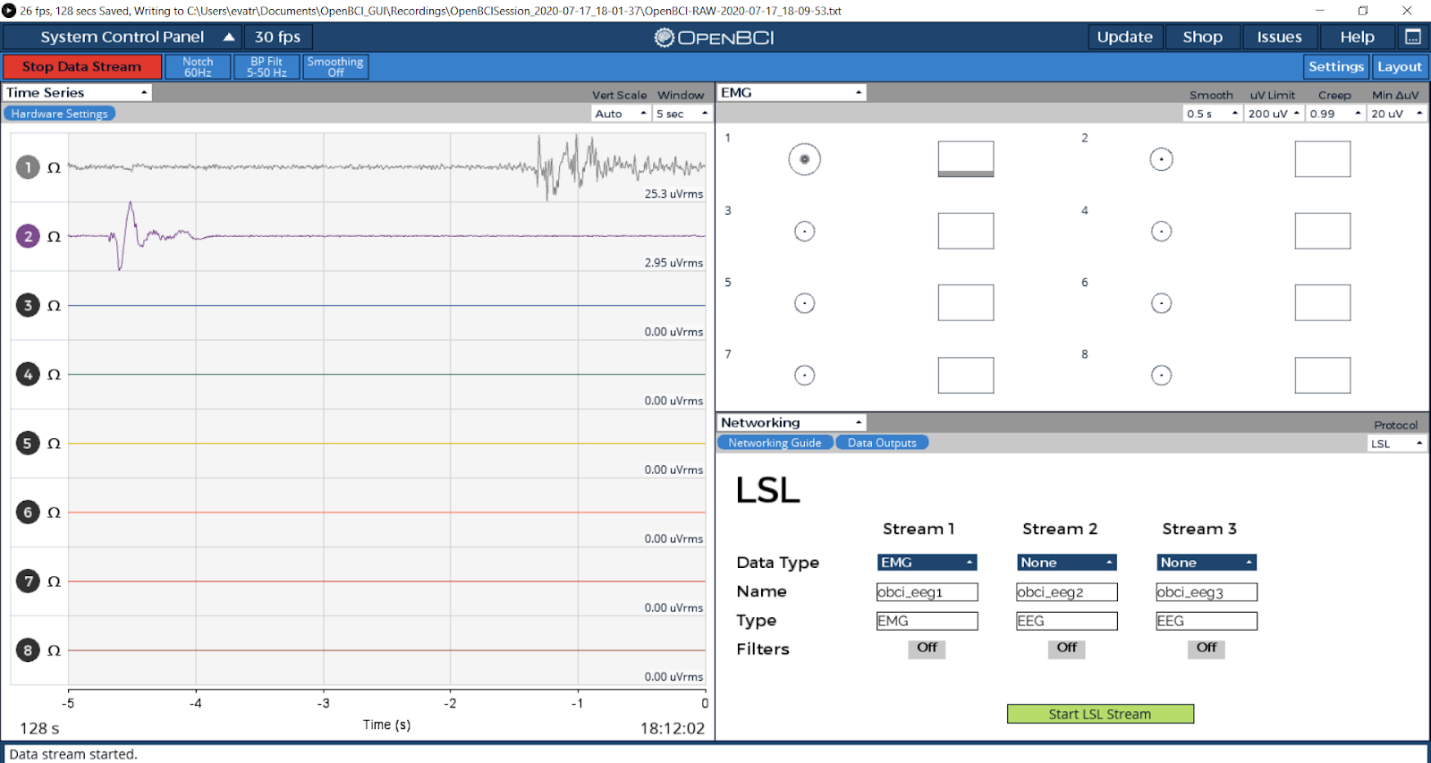1431x763 pixels.
Task: Check impedance with channel 5 ohm icon
Action: (54, 444)
